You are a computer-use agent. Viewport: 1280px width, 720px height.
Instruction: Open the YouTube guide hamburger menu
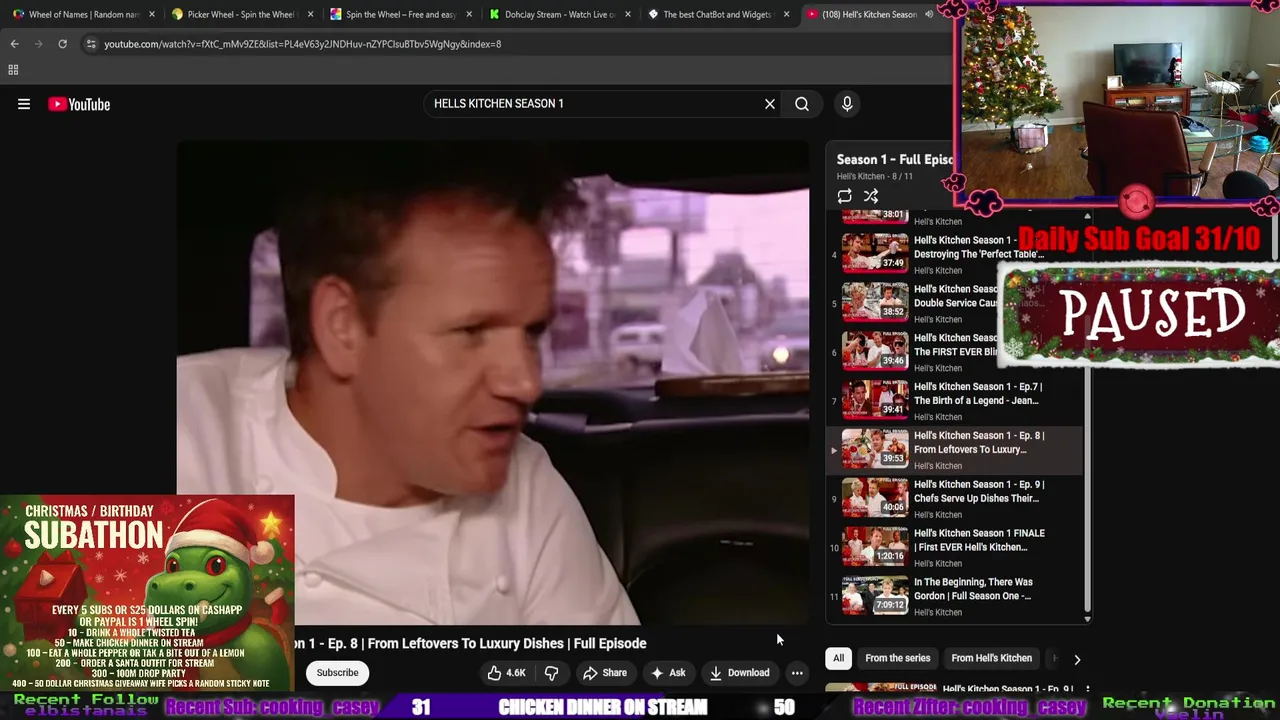click(24, 104)
